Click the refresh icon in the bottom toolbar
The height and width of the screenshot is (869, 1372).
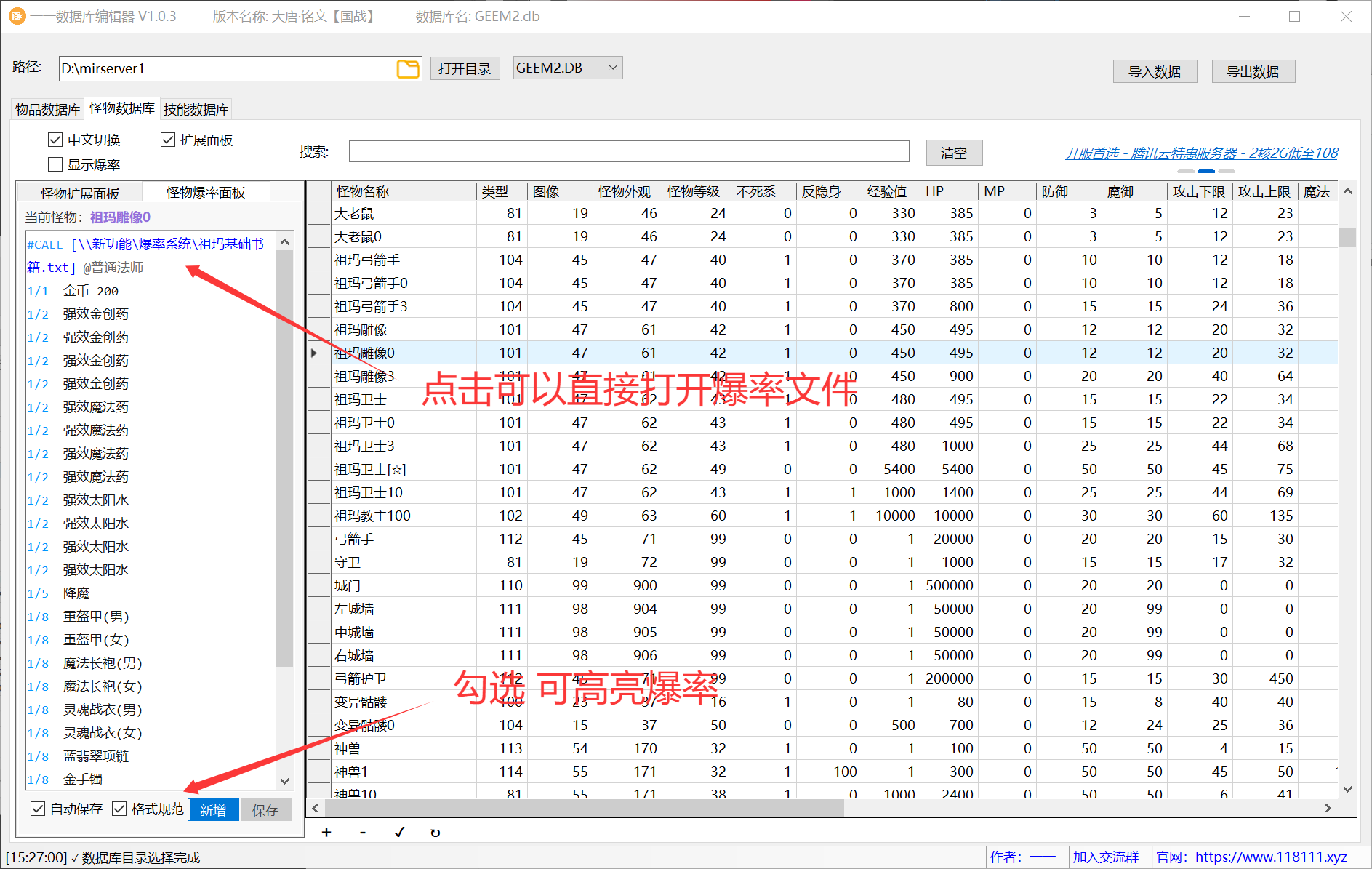(x=435, y=832)
